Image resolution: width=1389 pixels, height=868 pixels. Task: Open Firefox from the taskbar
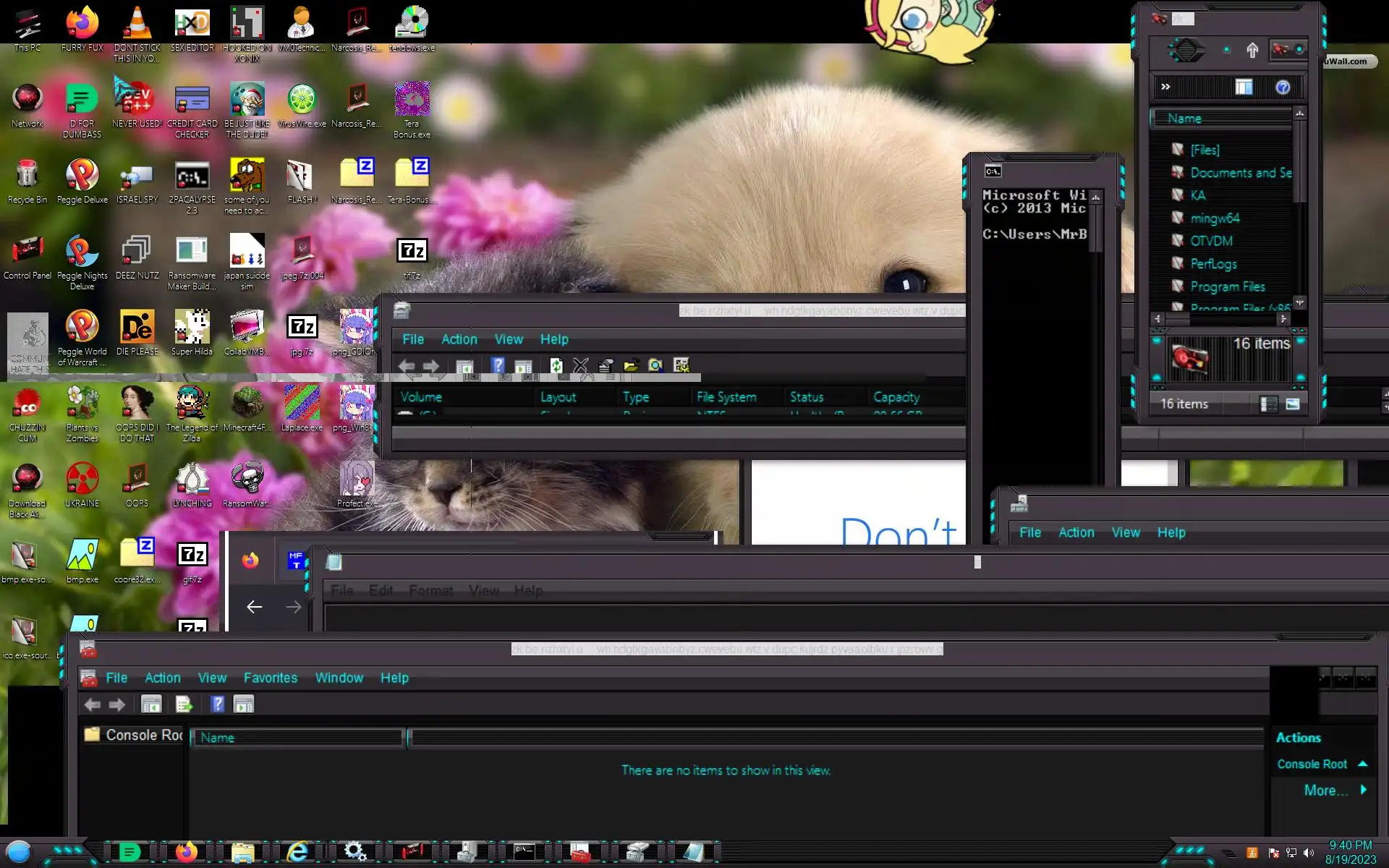[x=187, y=852]
